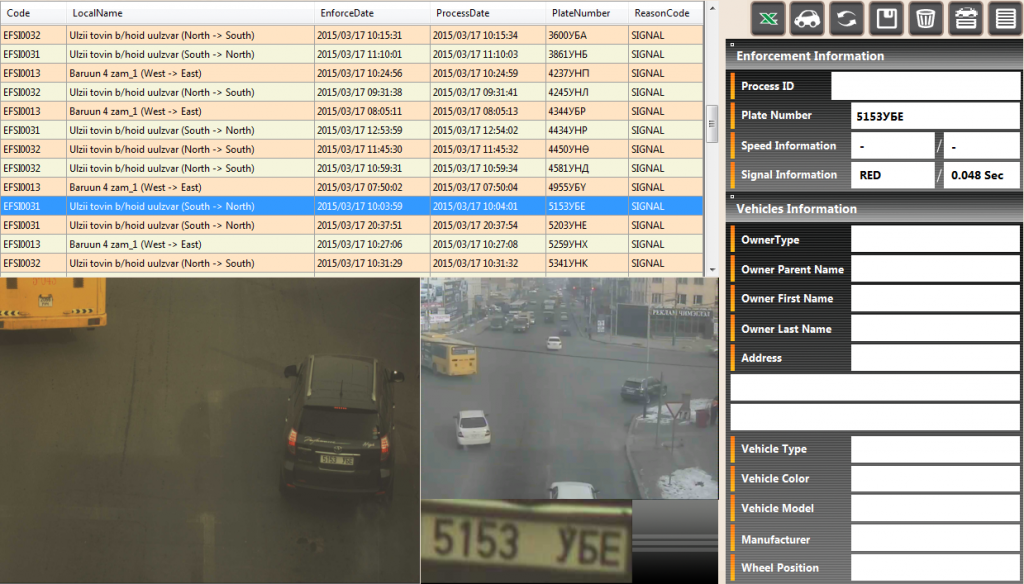Click the cropped license plate image
The height and width of the screenshot is (584, 1024).
tap(526, 541)
